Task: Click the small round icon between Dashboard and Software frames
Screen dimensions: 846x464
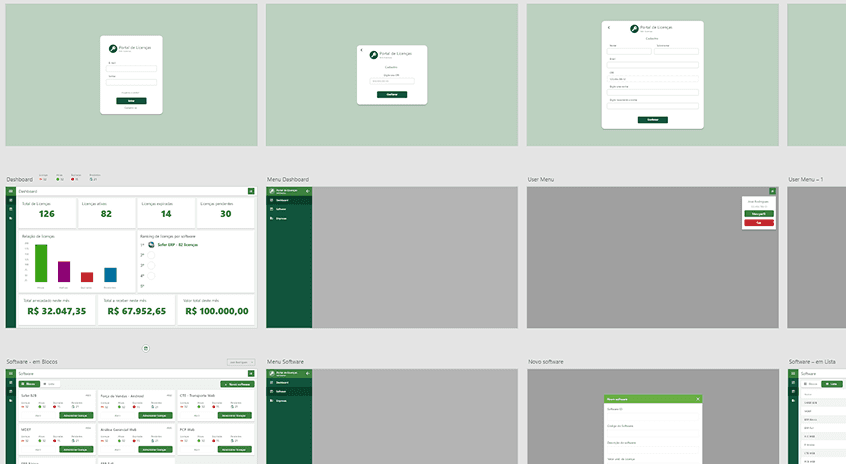Action: coord(145,348)
